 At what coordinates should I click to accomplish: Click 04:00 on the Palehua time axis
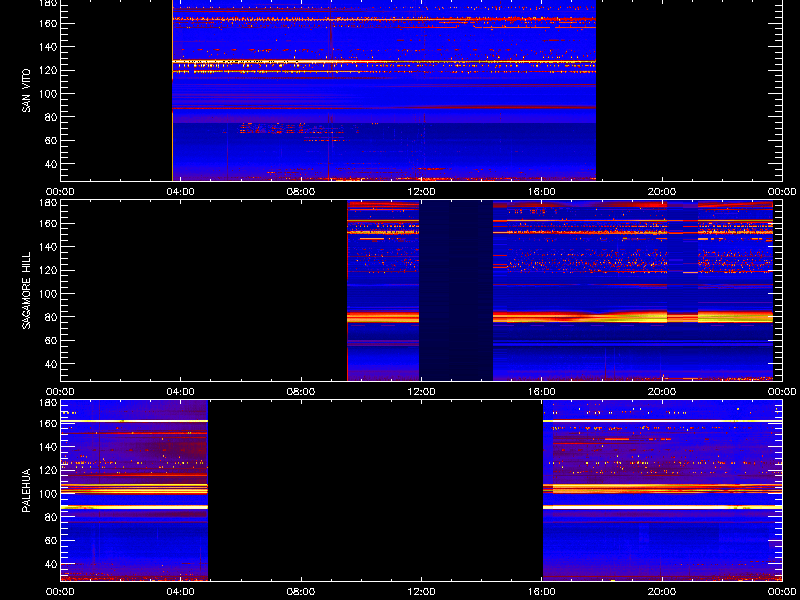181,592
